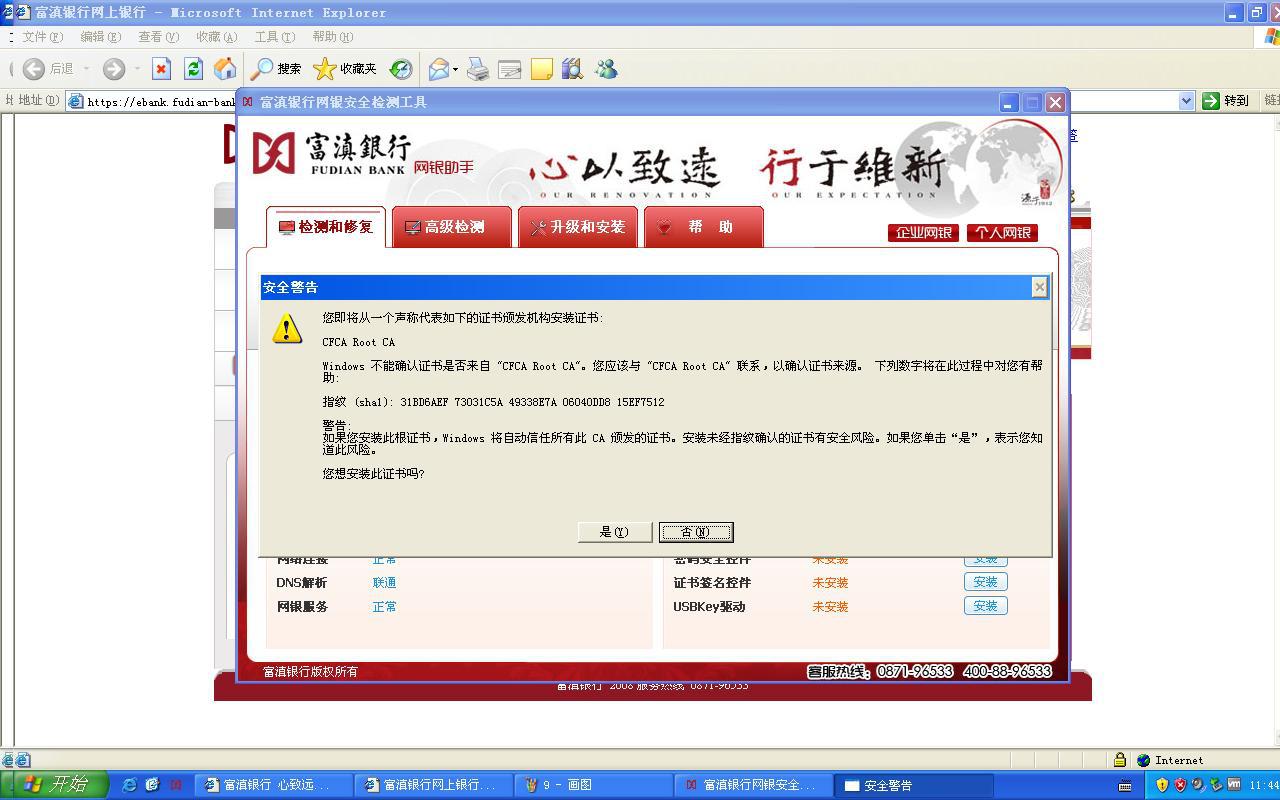The image size is (1280, 800).
Task: Go to the IE Home page icon
Action: click(x=225, y=69)
